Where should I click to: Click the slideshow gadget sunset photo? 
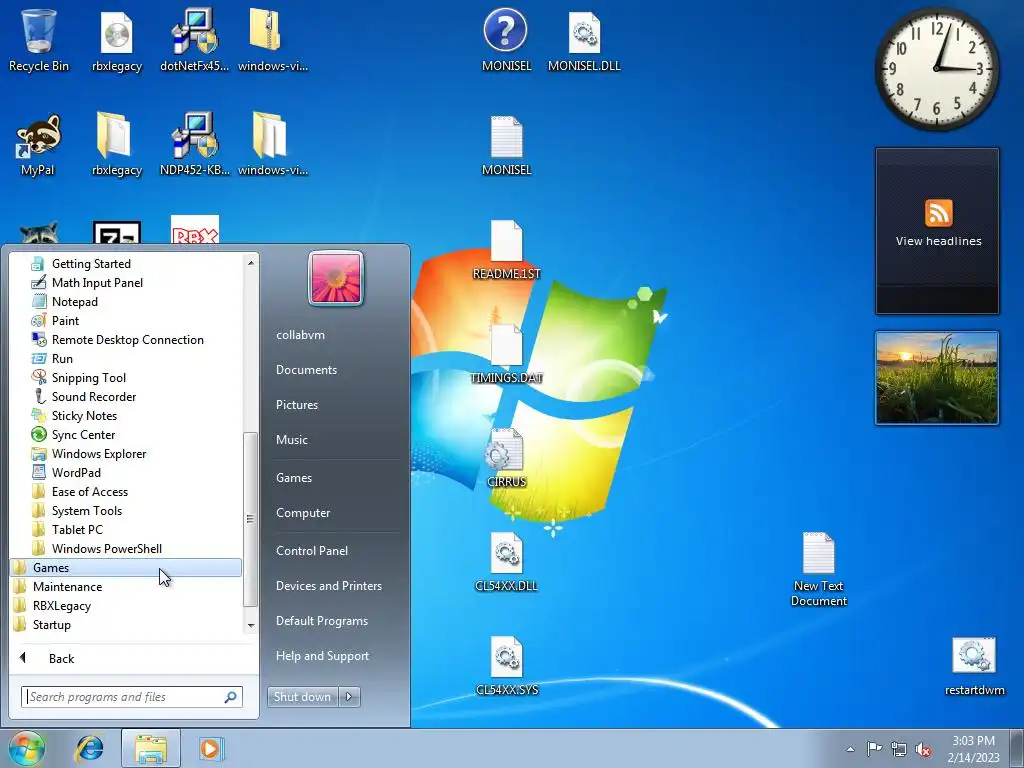click(x=937, y=378)
